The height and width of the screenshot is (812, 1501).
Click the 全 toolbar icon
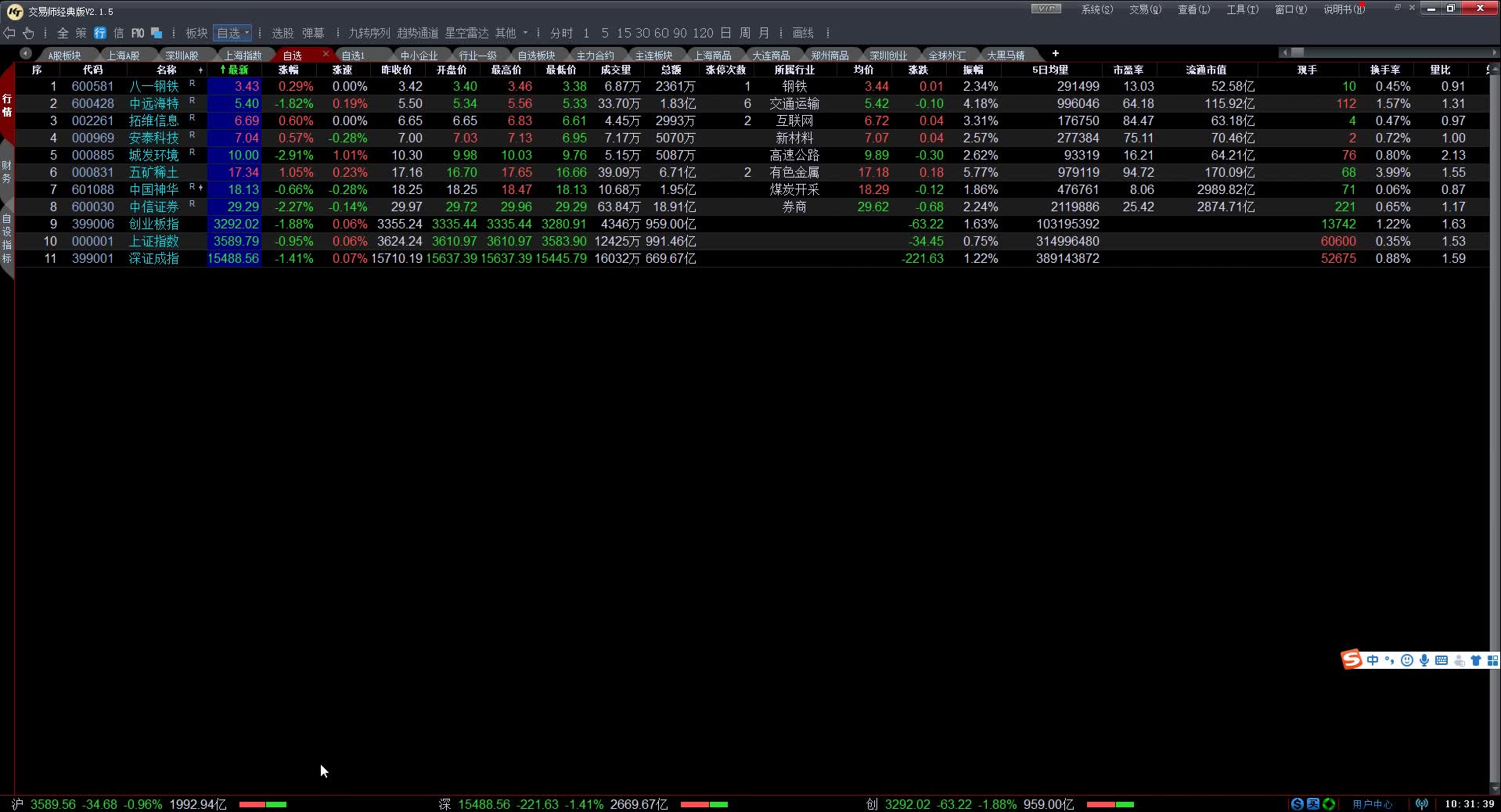[63, 33]
